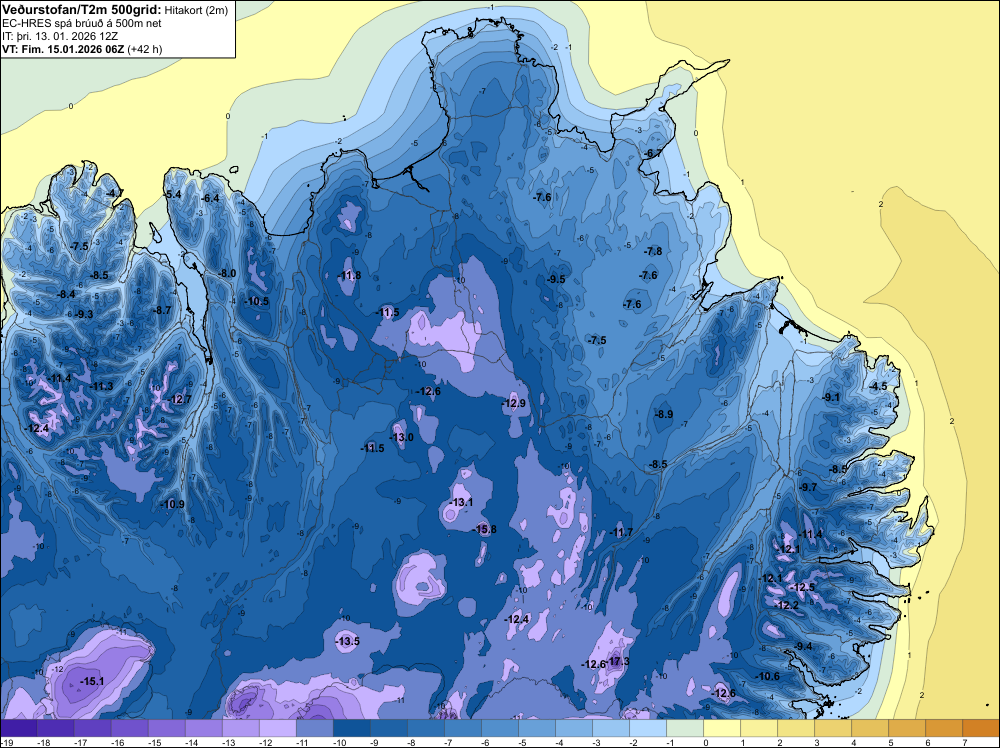Click the -15.1 temperature value
This screenshot has height=748, width=1000.
point(92,682)
